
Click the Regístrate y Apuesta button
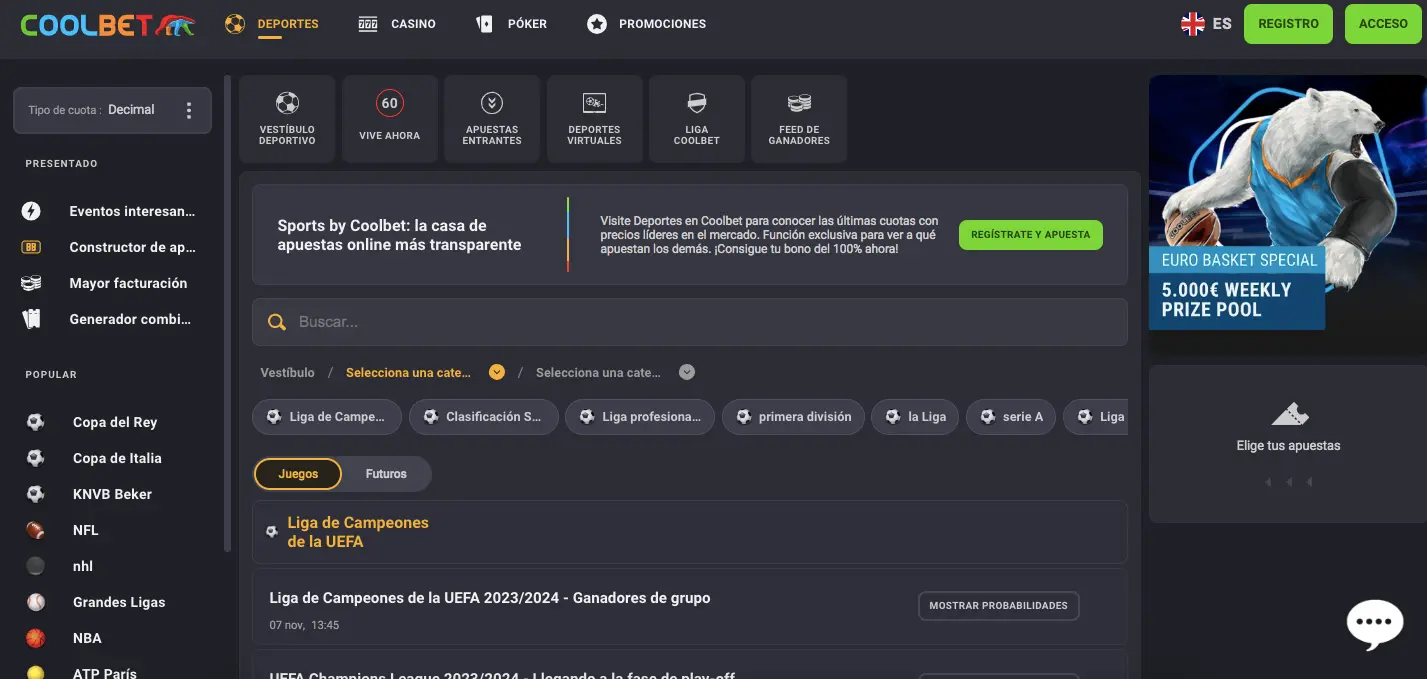pyautogui.click(x=1030, y=235)
